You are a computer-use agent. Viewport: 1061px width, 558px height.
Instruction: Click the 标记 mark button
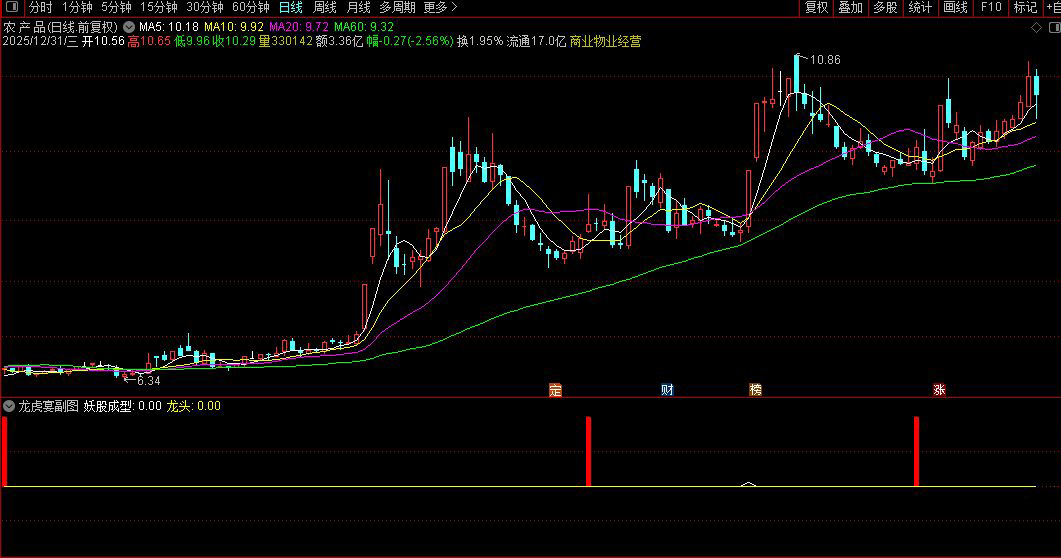pyautogui.click(x=1025, y=7)
